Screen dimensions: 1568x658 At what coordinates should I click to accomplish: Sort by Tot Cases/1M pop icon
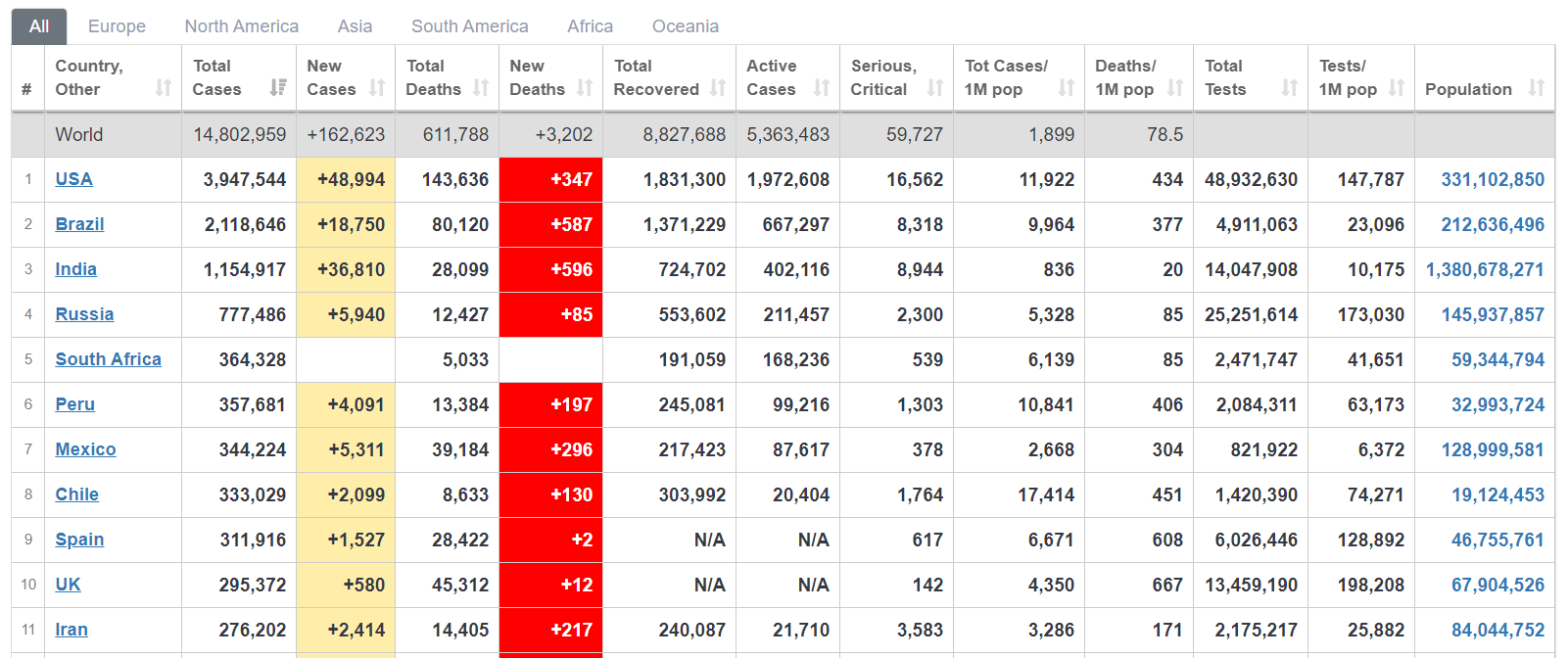pos(1067,88)
